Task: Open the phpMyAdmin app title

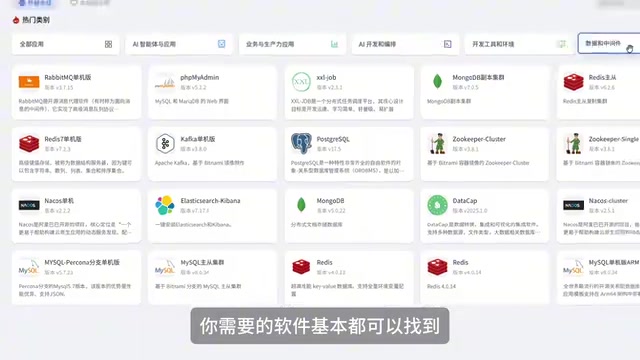Action: click(200, 77)
